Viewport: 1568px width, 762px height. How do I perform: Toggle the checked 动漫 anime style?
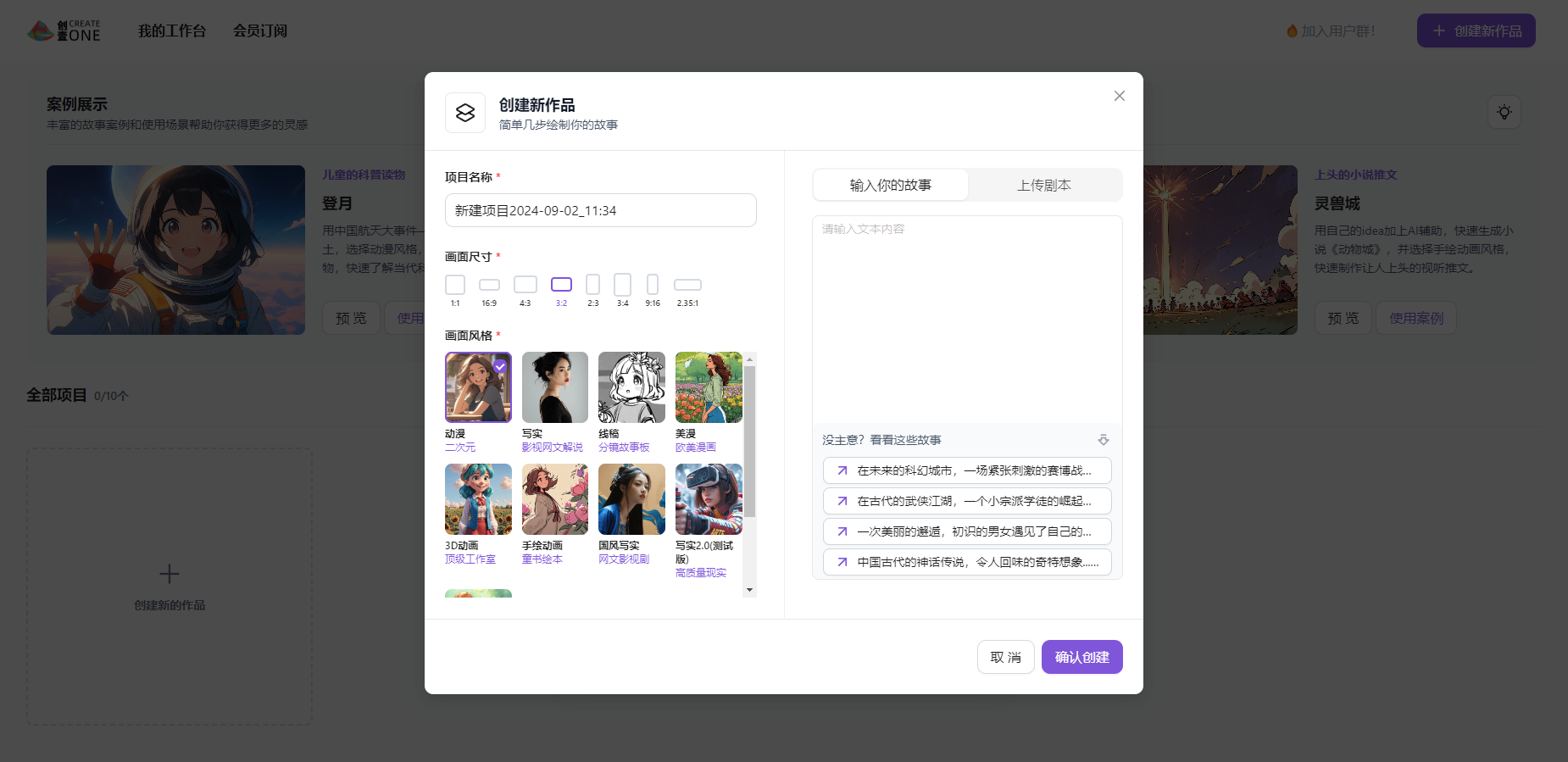(478, 387)
